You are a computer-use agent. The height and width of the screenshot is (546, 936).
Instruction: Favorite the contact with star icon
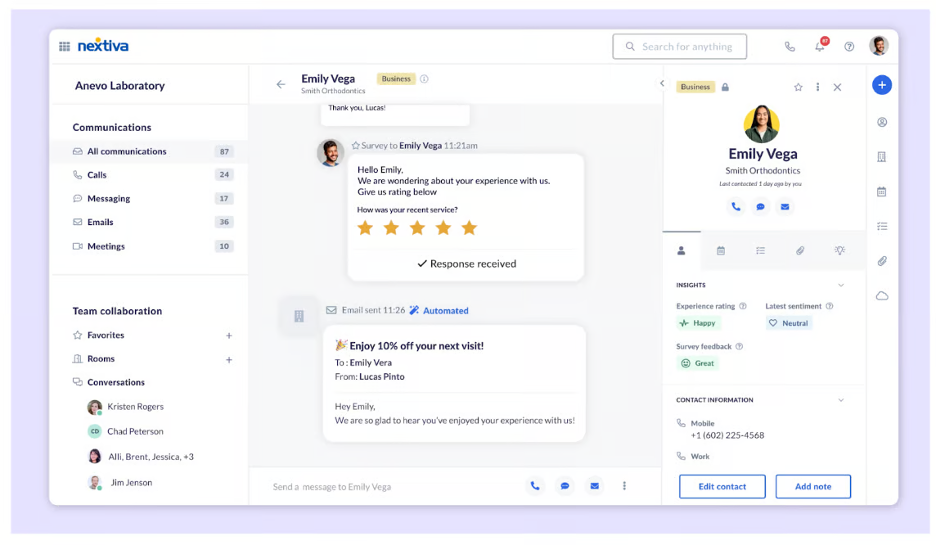point(798,87)
